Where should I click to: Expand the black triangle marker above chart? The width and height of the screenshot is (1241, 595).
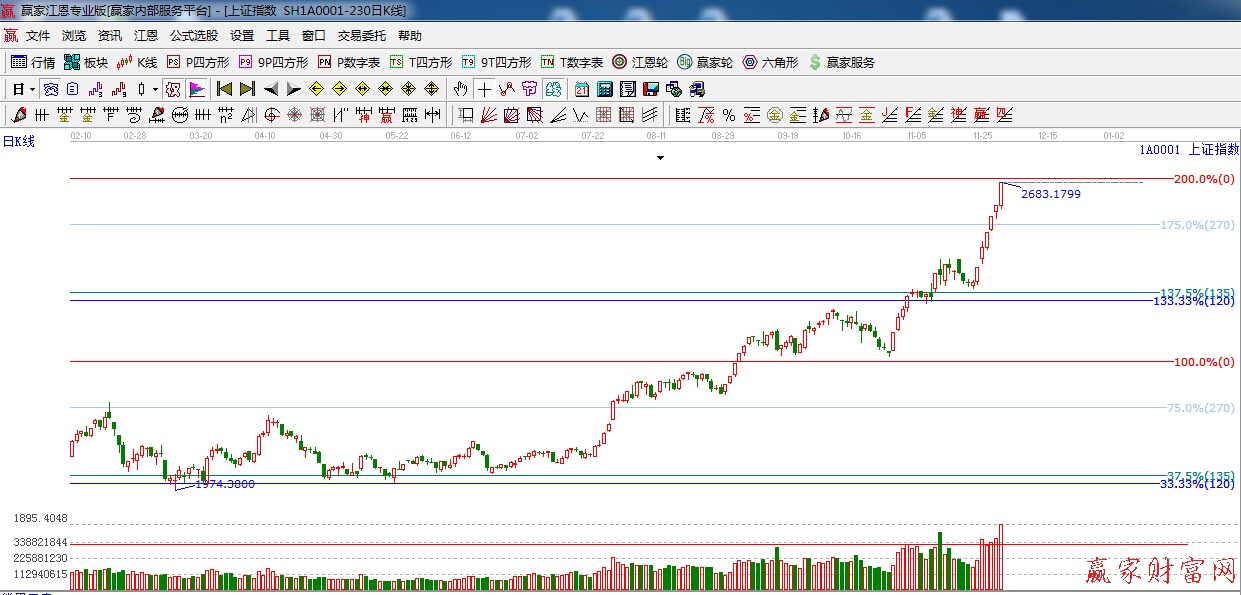pos(660,158)
